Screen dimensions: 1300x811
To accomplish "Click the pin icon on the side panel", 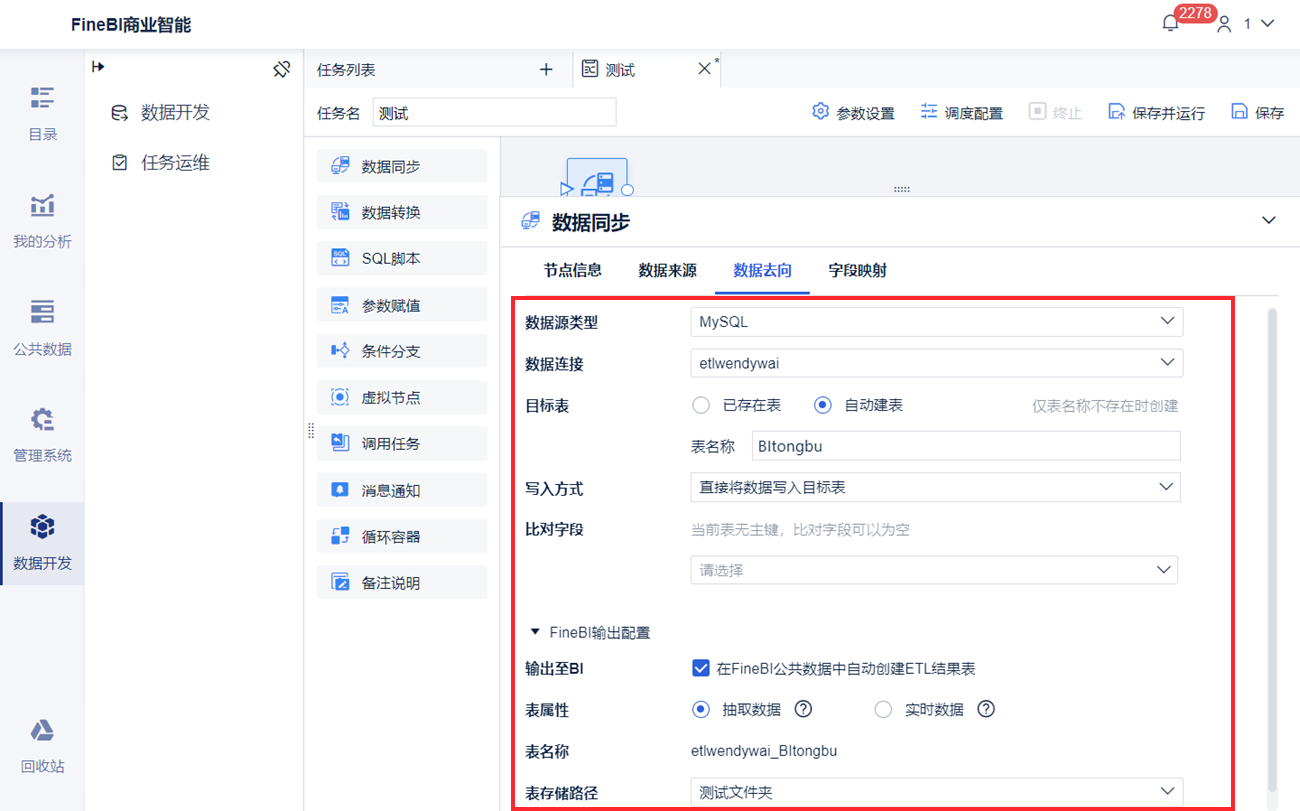I will pyautogui.click(x=282, y=69).
